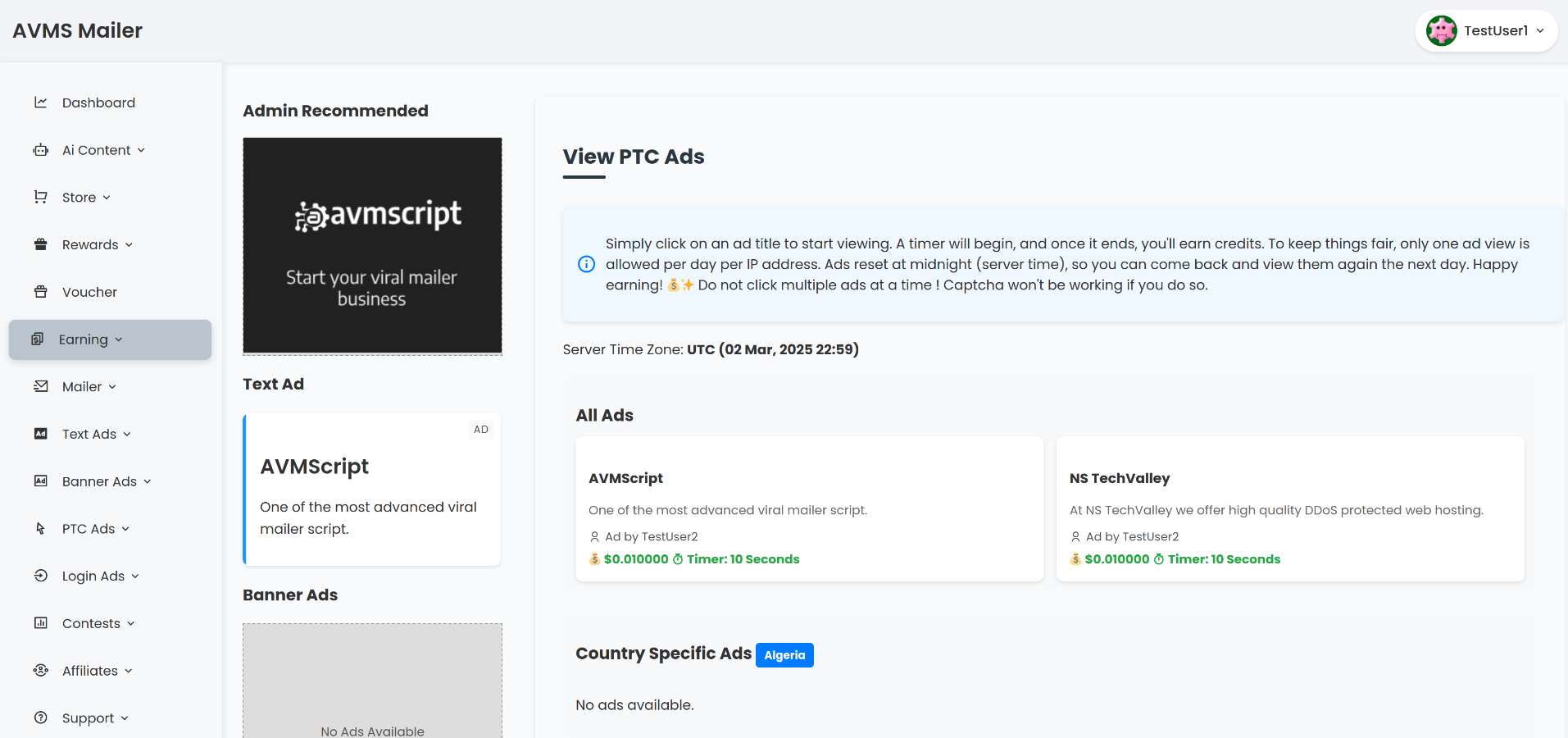
Task: Click the Mailer envelope icon
Action: [41, 386]
